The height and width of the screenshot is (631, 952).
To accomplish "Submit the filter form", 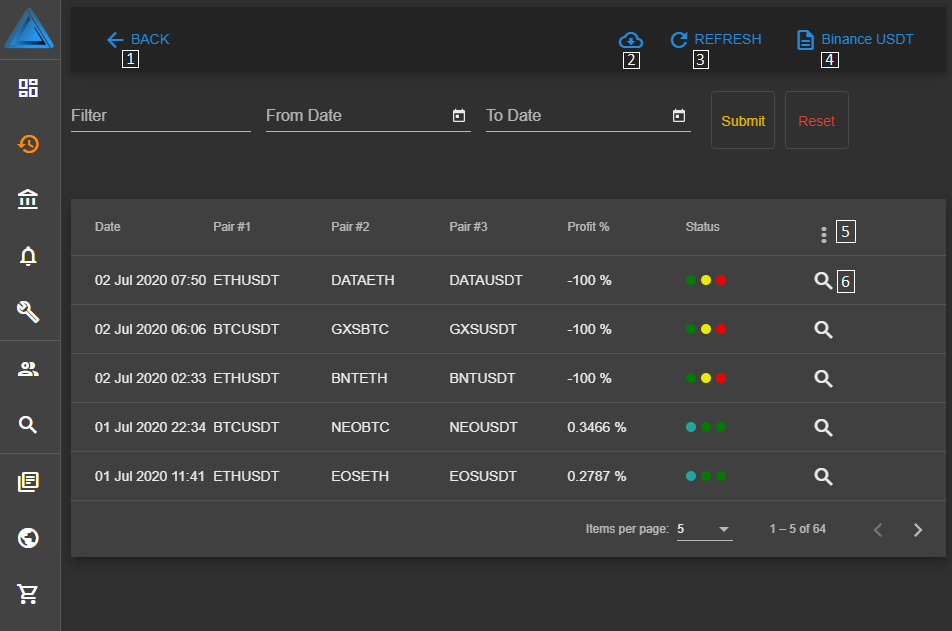I will [743, 120].
